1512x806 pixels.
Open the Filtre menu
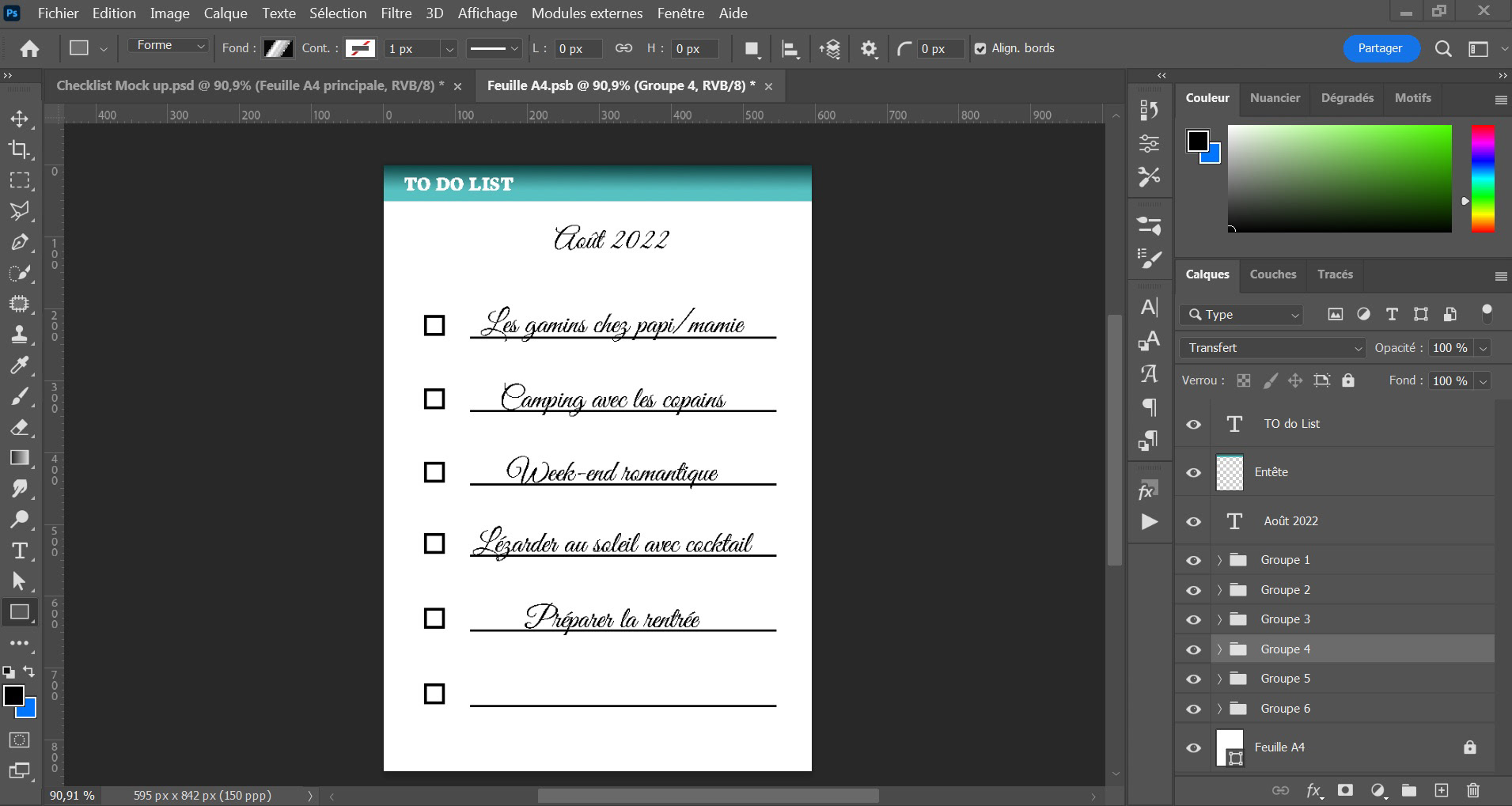396,13
